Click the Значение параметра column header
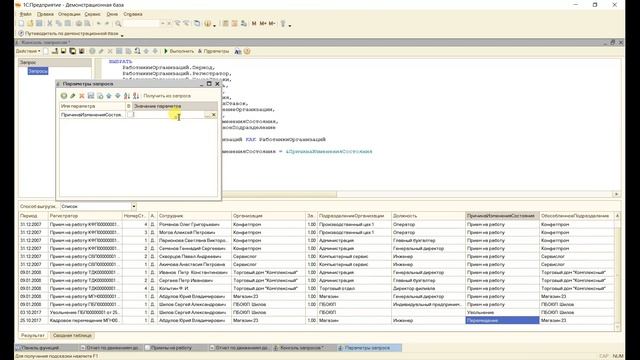 [174, 106]
